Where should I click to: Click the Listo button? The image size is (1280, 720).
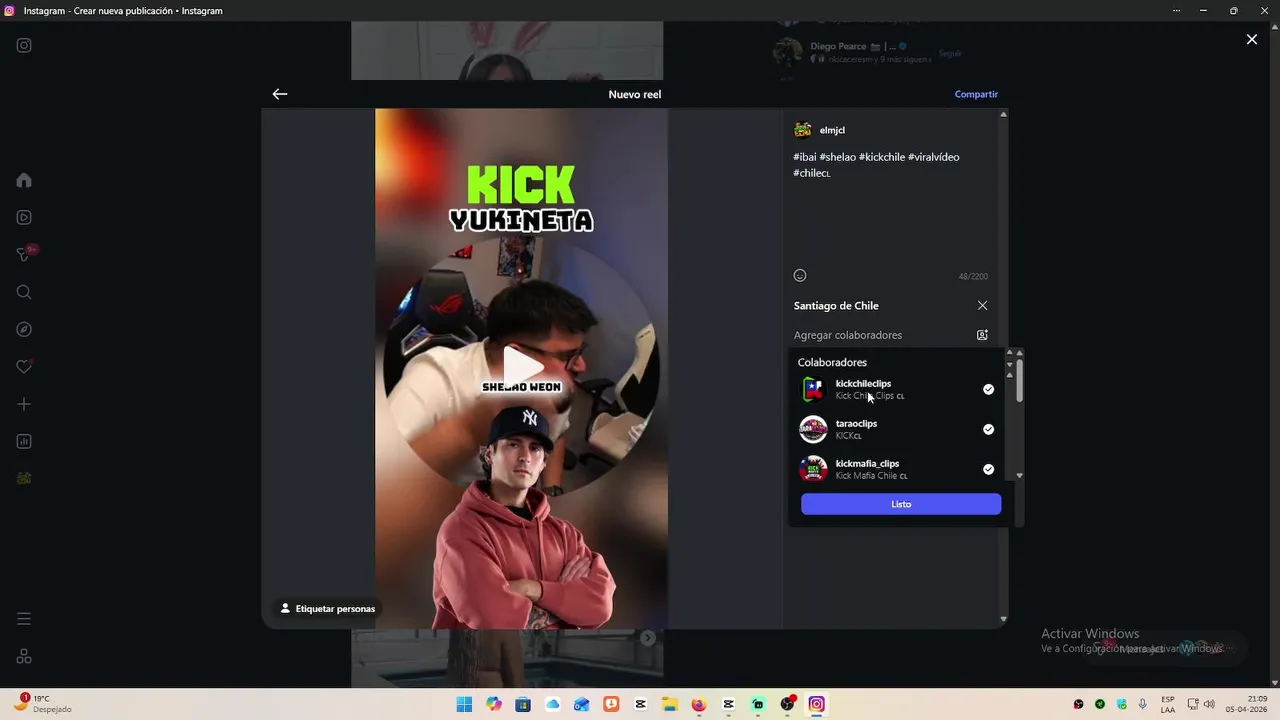901,504
